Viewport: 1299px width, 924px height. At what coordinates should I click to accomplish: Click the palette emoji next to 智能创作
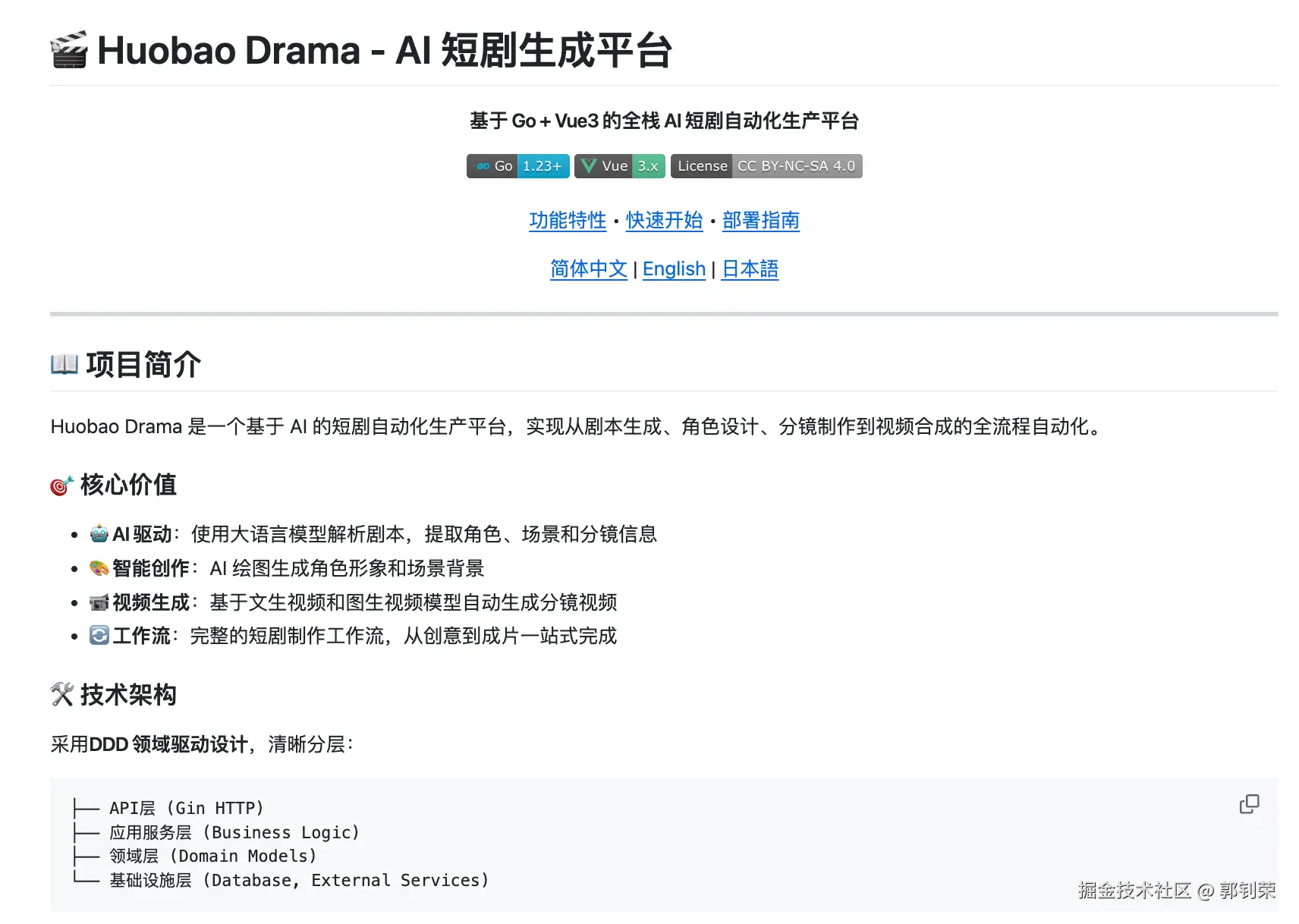(99, 568)
